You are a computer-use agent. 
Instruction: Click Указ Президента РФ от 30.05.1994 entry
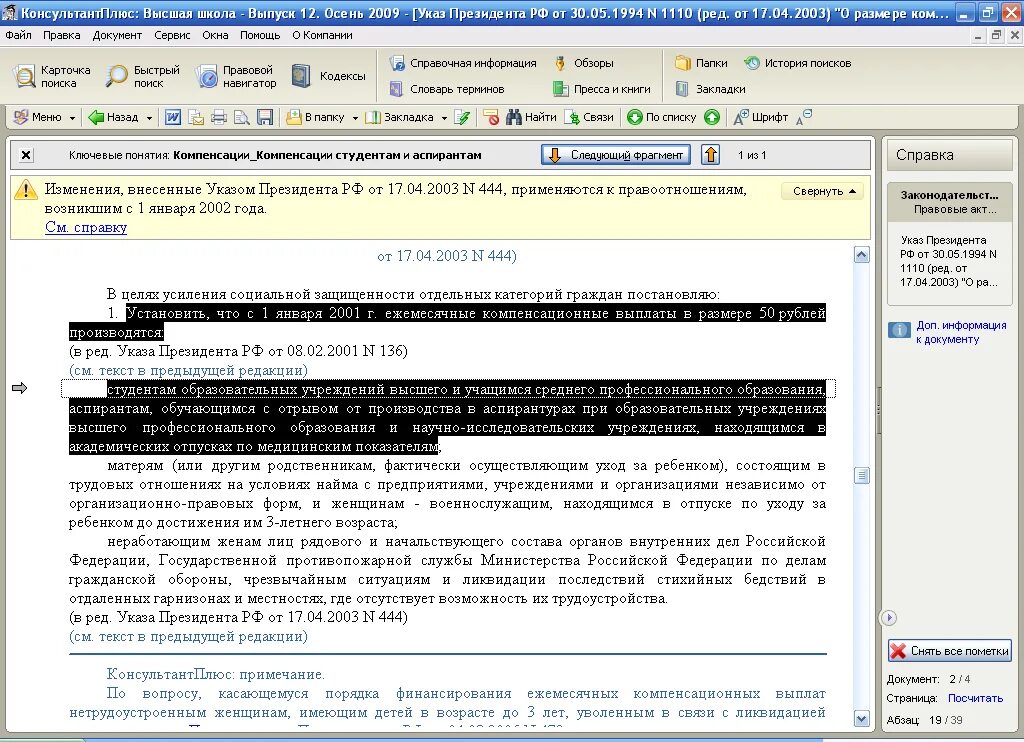point(949,261)
